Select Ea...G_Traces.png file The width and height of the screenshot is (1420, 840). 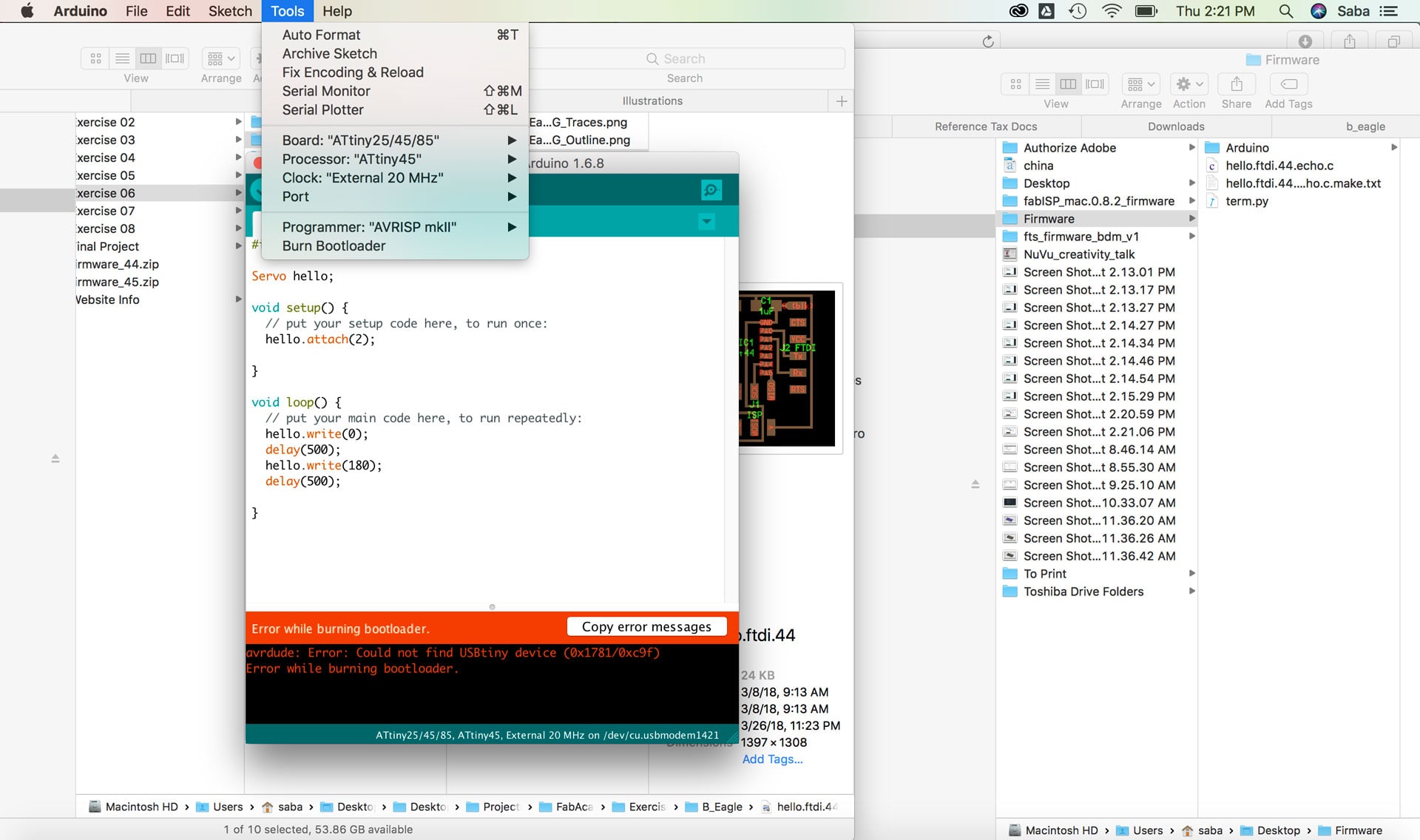coord(578,122)
